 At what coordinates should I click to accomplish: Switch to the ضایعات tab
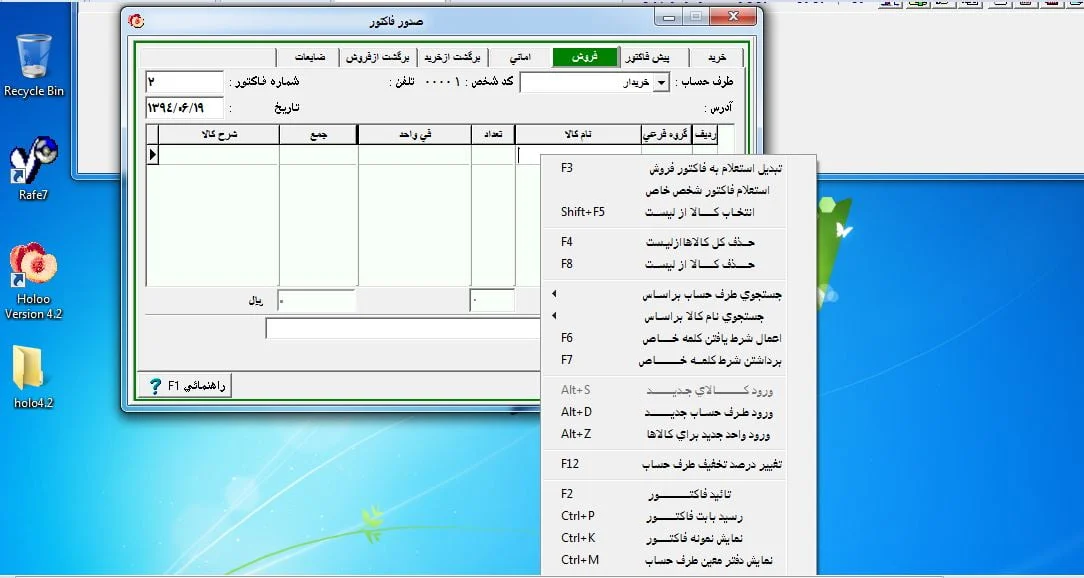309,57
